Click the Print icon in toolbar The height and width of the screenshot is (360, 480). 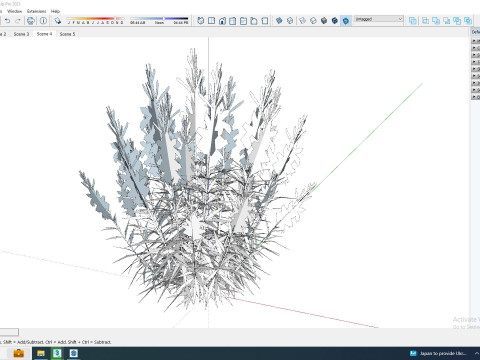click(31, 21)
